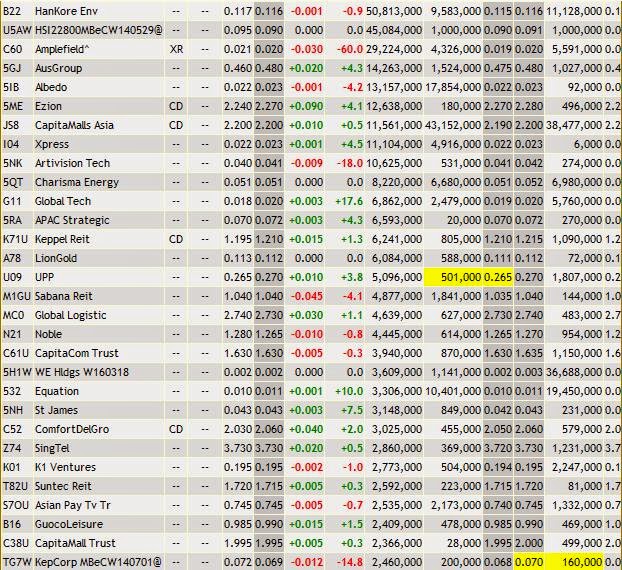Select the SingTel stock name
Image resolution: width=622 pixels, height=570 pixels.
tap(52, 448)
